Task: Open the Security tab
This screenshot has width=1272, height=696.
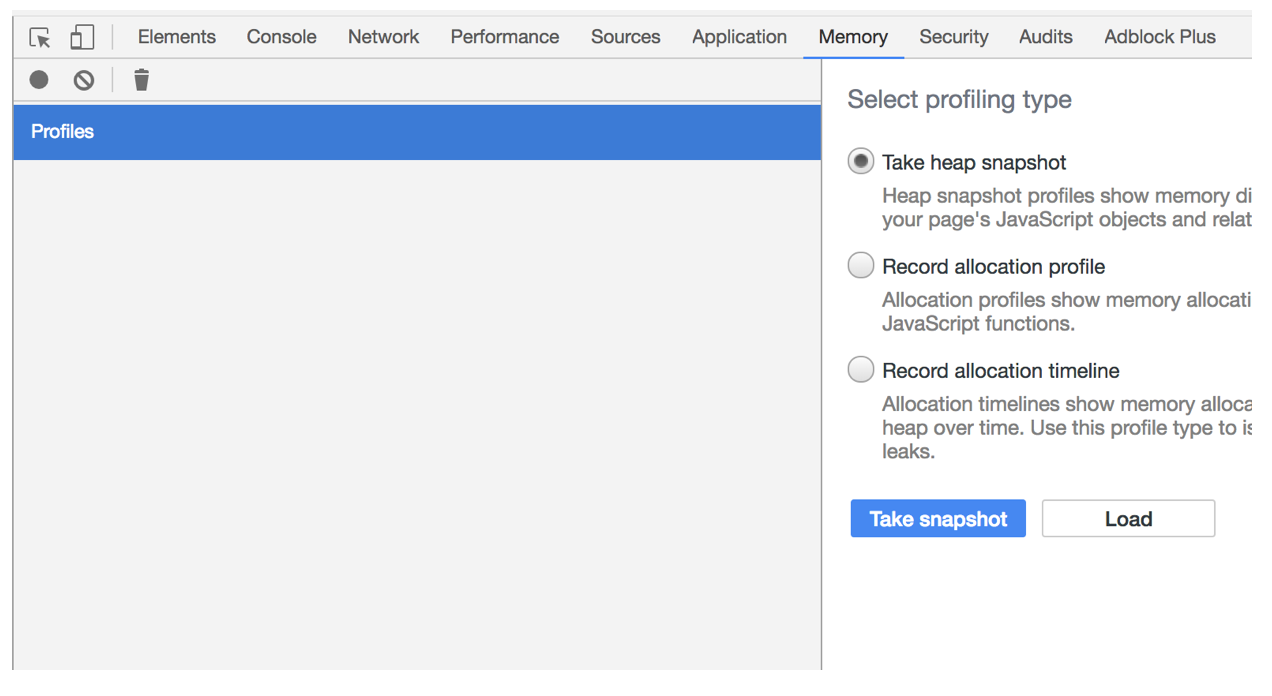Action: (x=954, y=37)
